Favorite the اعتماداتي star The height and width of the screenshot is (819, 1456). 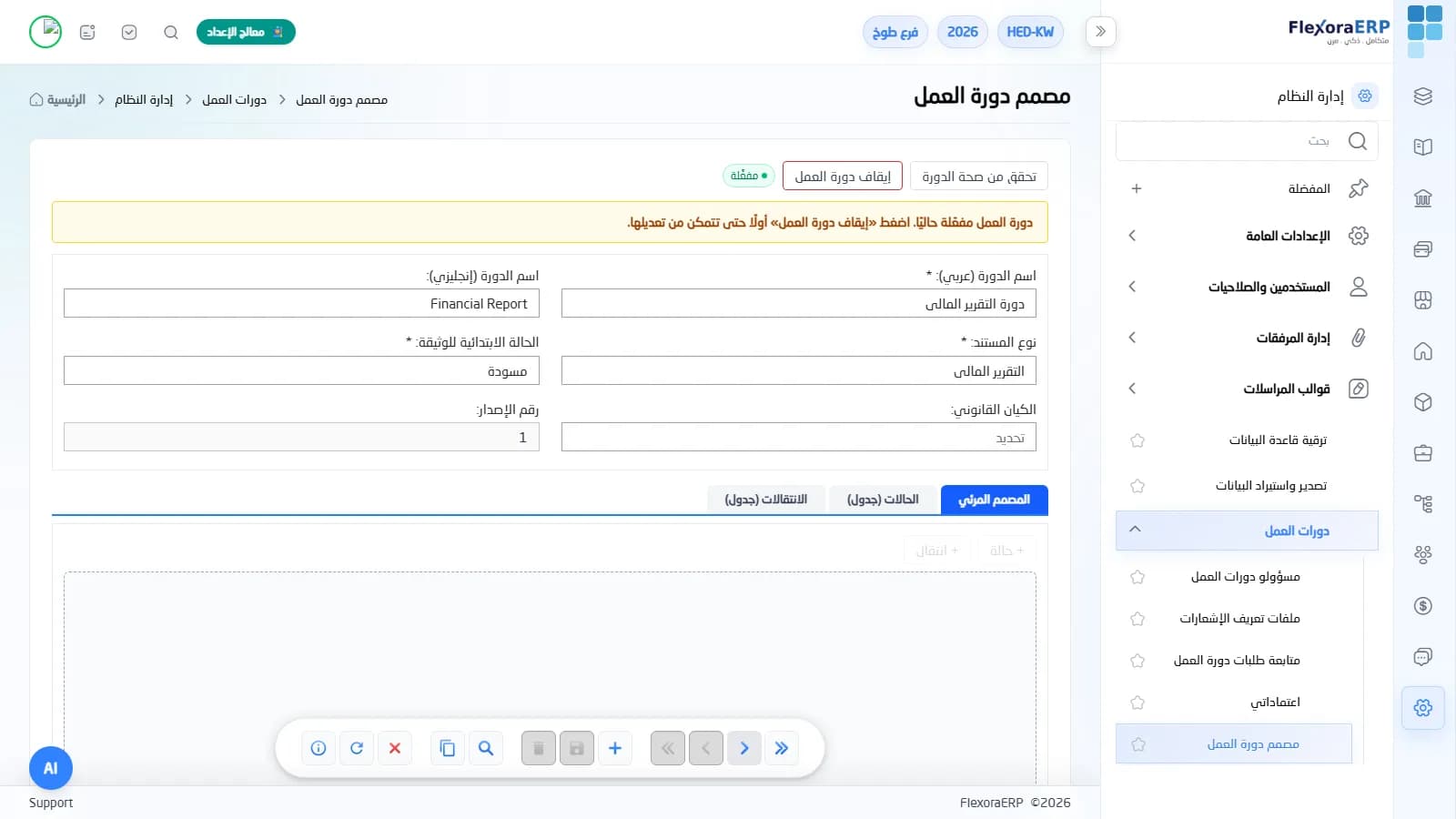[1137, 703]
